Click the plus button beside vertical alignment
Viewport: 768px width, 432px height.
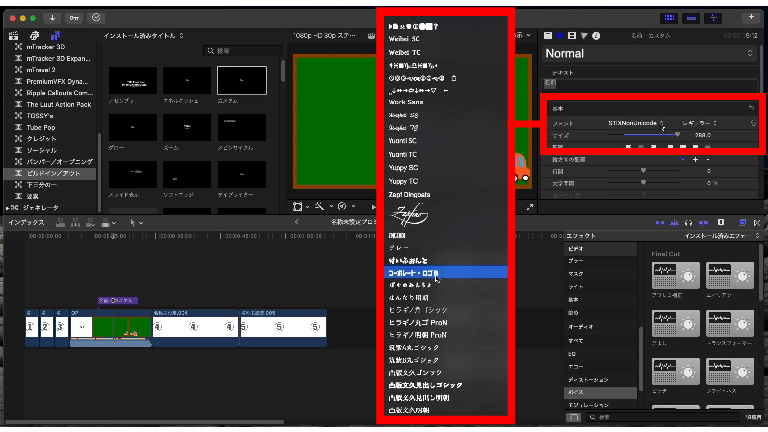(695, 160)
